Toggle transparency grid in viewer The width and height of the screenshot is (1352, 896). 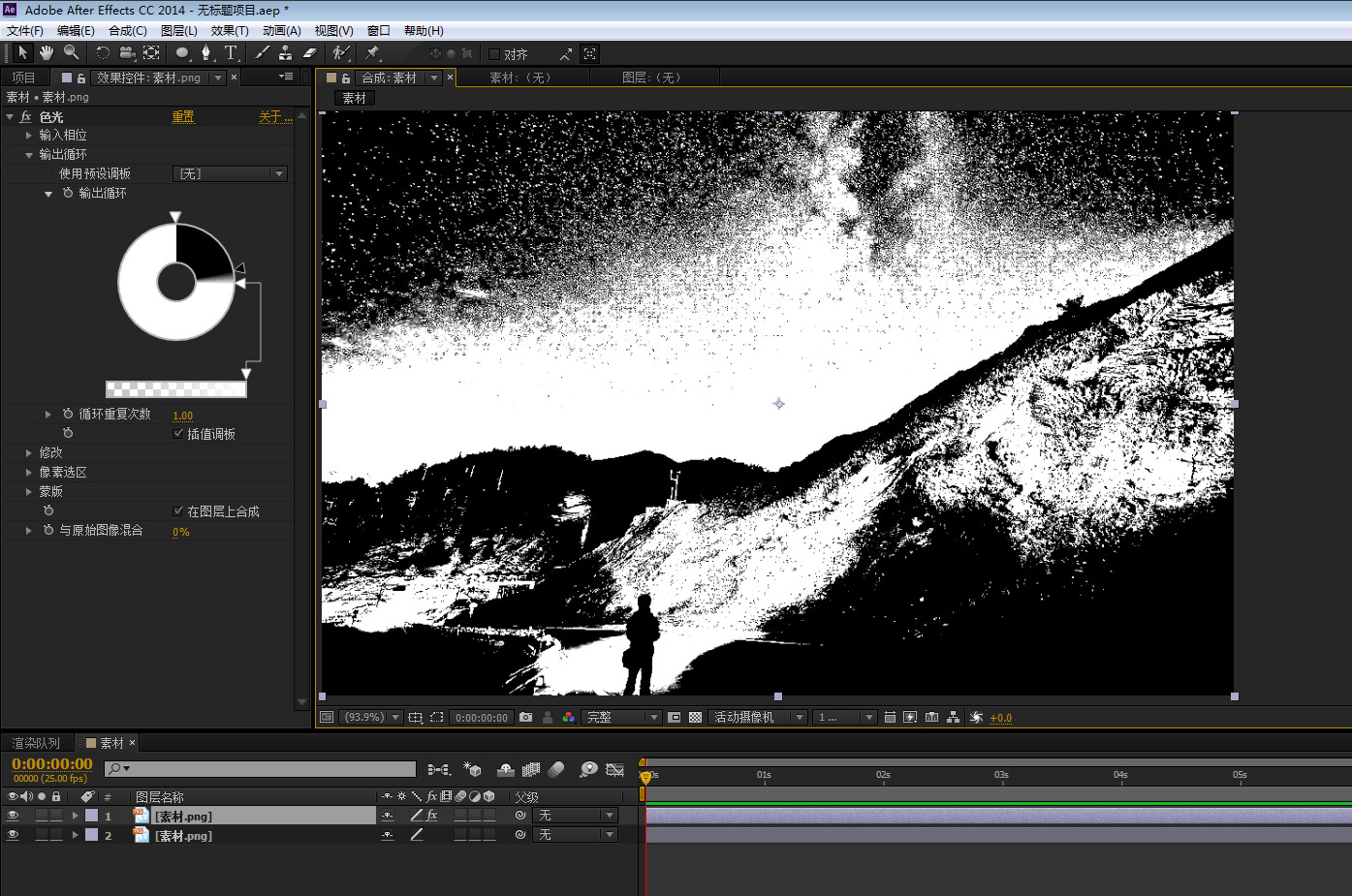(695, 718)
